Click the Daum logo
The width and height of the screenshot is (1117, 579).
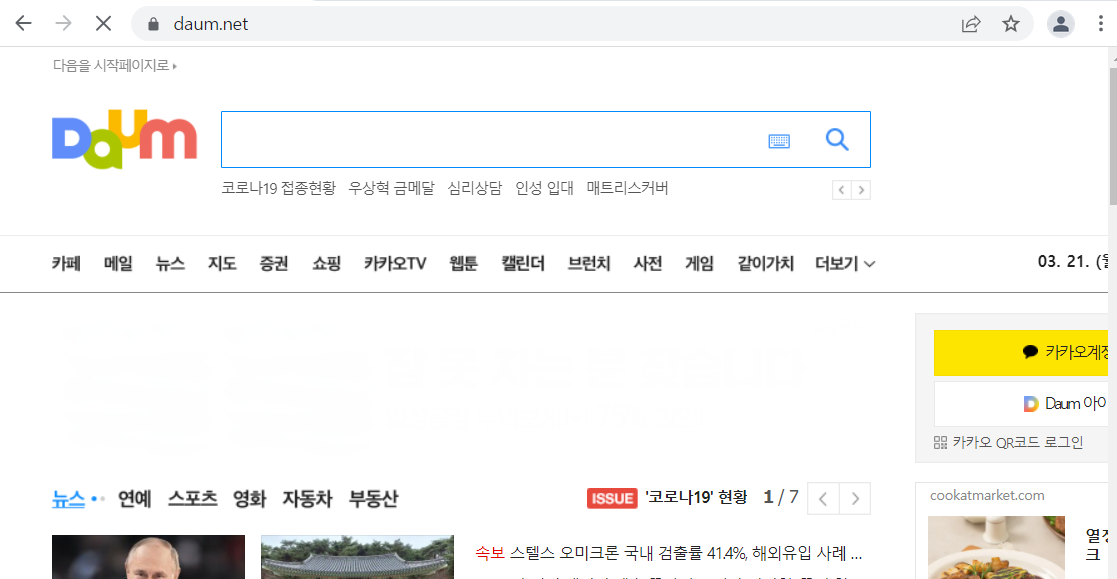coord(124,139)
